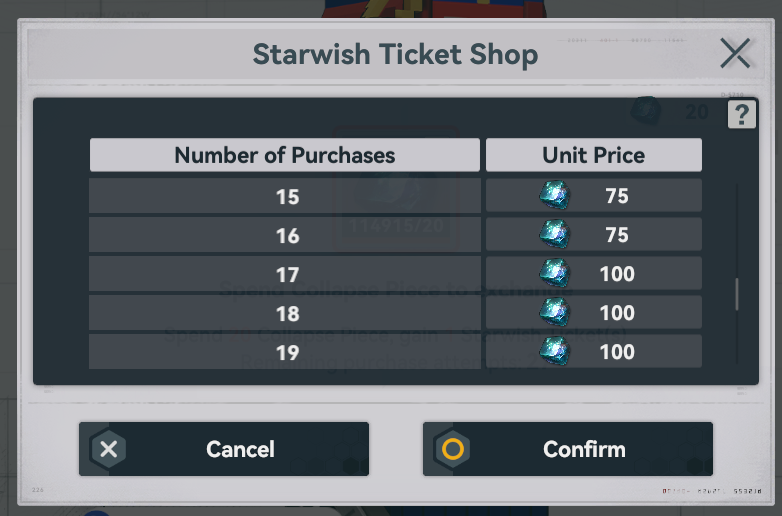
Task: Click the collapse piece icon in row 18
Action: click(554, 312)
